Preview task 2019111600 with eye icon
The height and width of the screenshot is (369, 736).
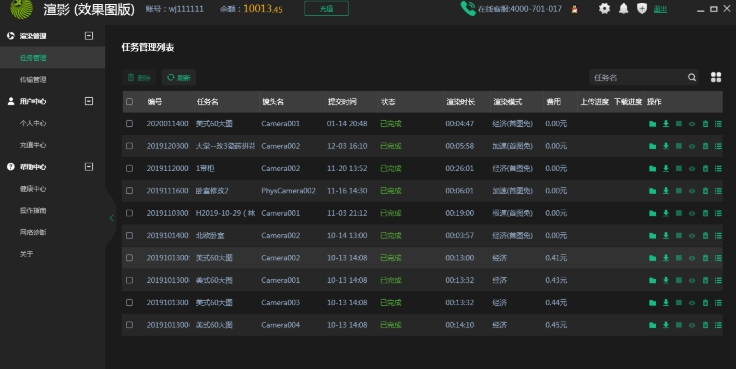tap(692, 191)
